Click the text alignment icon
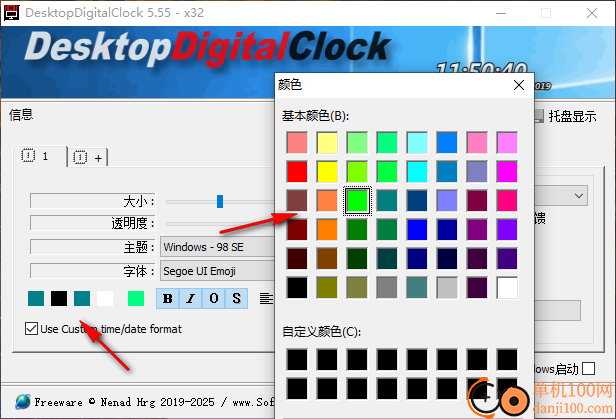Viewport: 616px width, 419px height. click(266, 298)
